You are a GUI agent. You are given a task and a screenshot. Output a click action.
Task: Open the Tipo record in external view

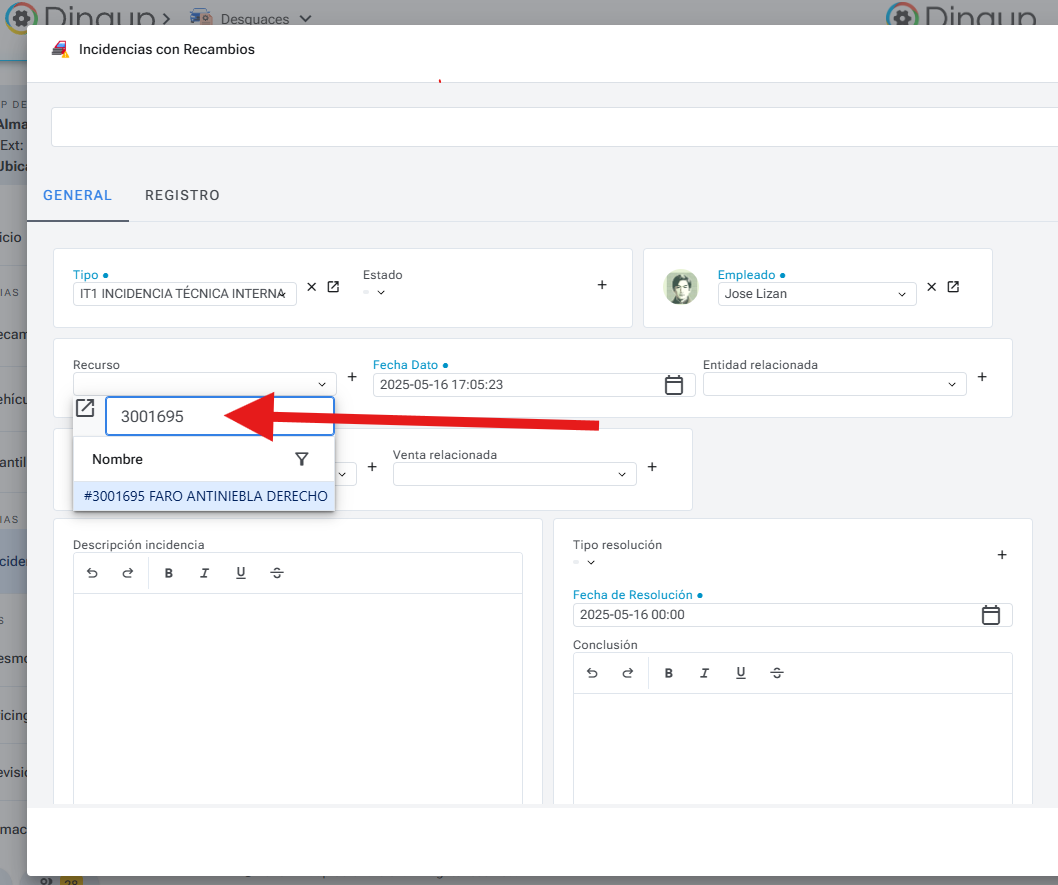click(x=333, y=287)
